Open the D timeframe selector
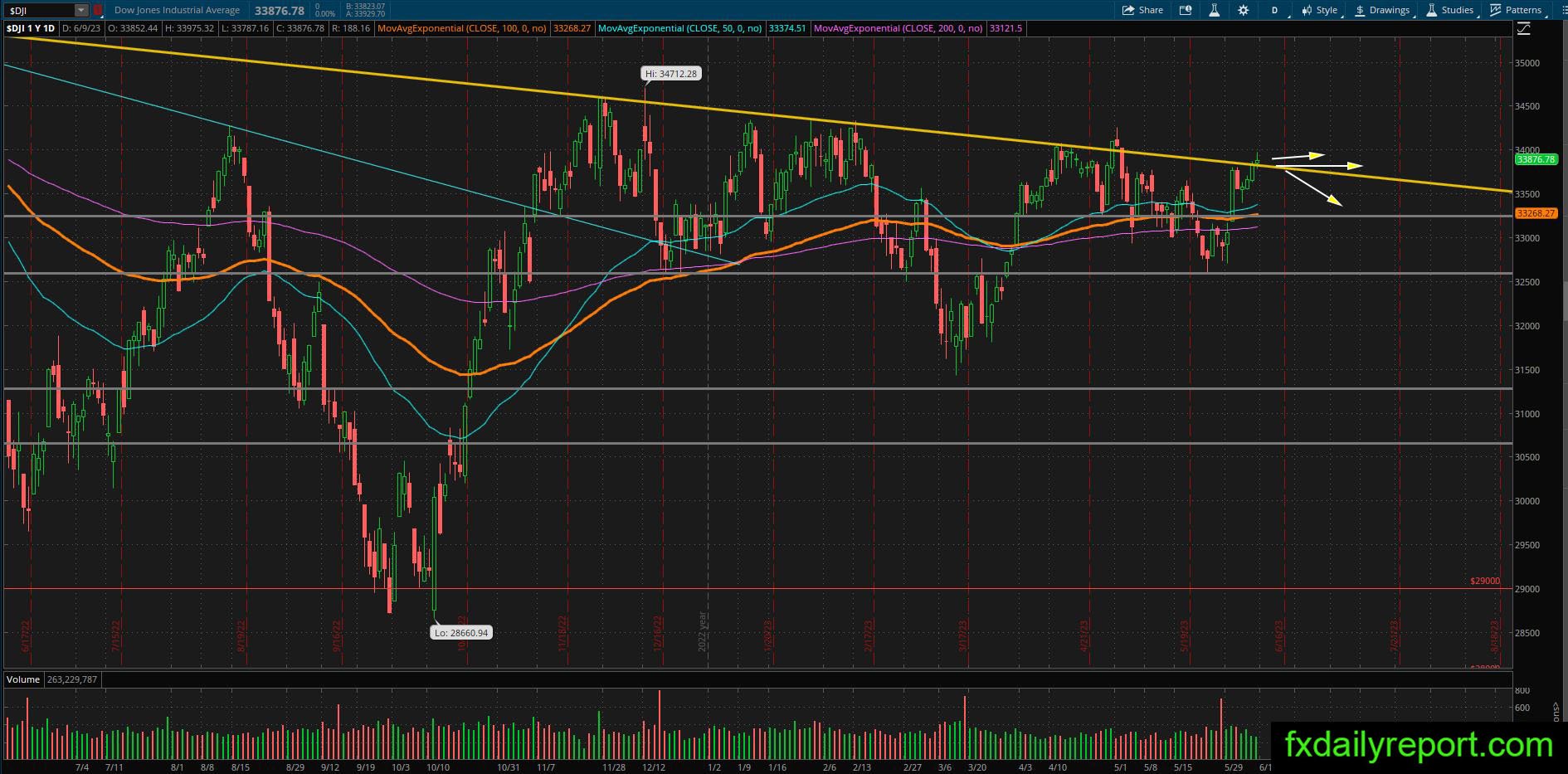The image size is (1568, 774). click(1274, 10)
